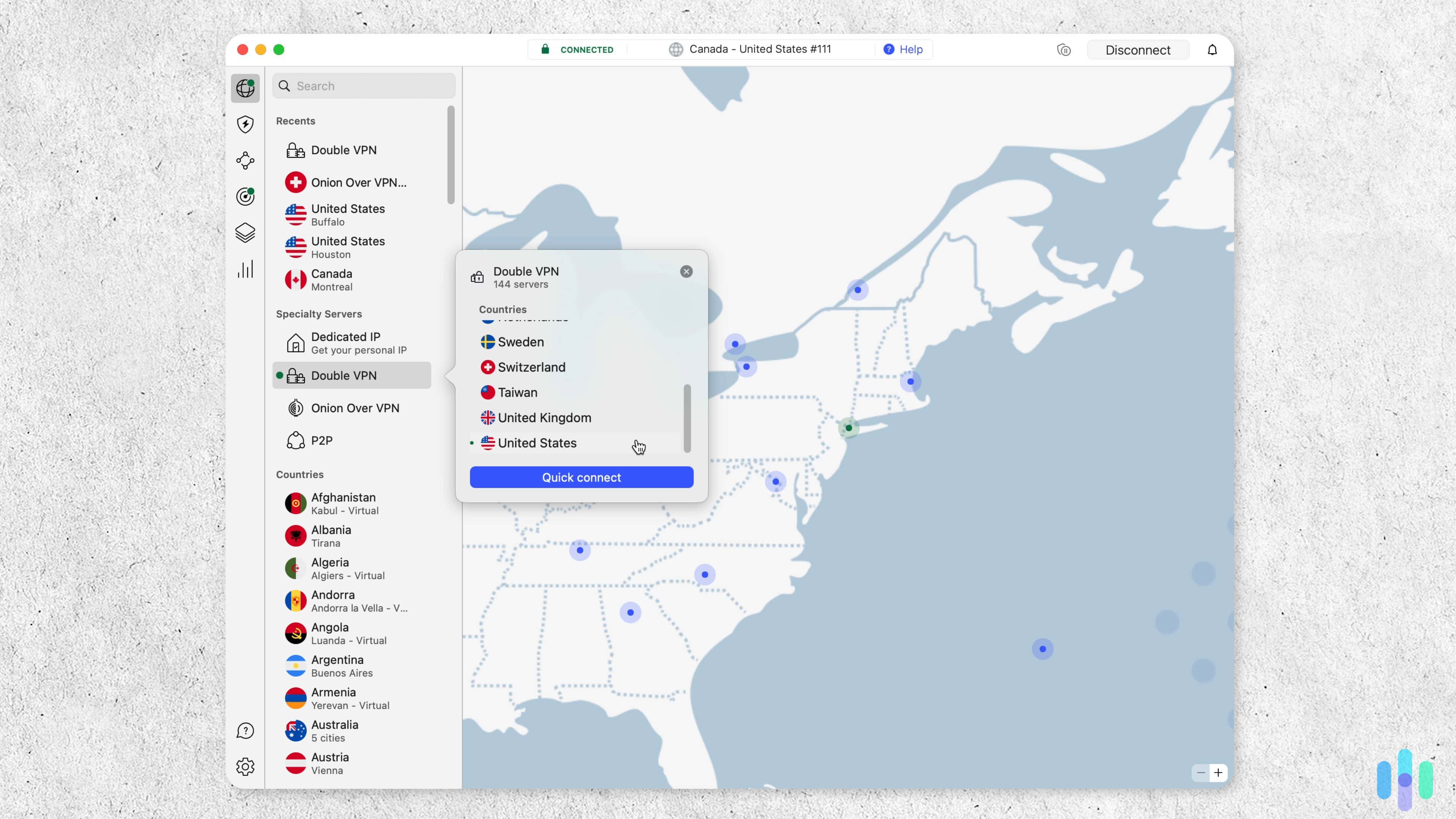1456x819 pixels.
Task: Toggle the pause connection icon near Disconnect
Action: click(x=1064, y=50)
